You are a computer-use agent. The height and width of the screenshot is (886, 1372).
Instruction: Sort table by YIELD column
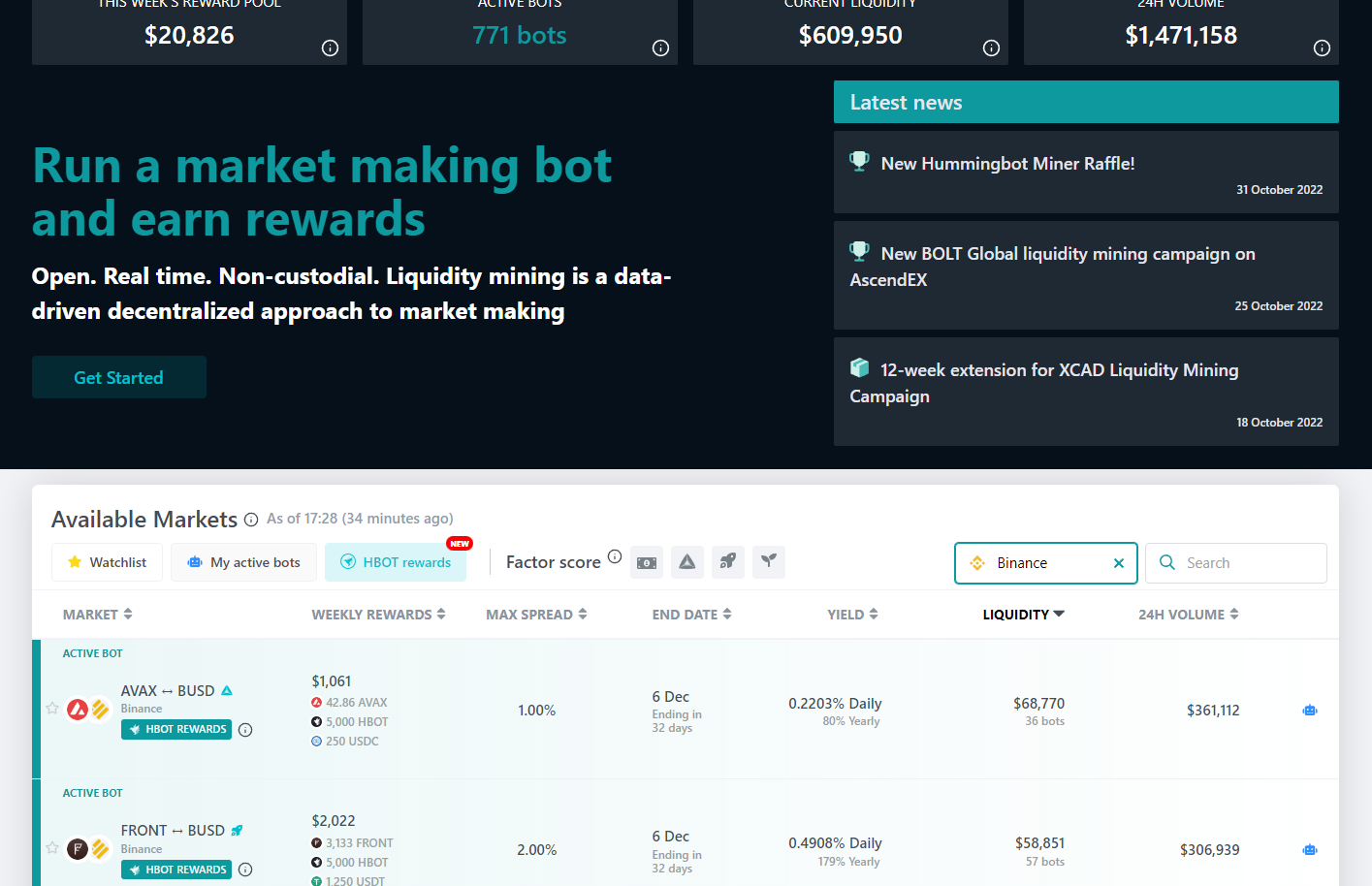tap(852, 615)
